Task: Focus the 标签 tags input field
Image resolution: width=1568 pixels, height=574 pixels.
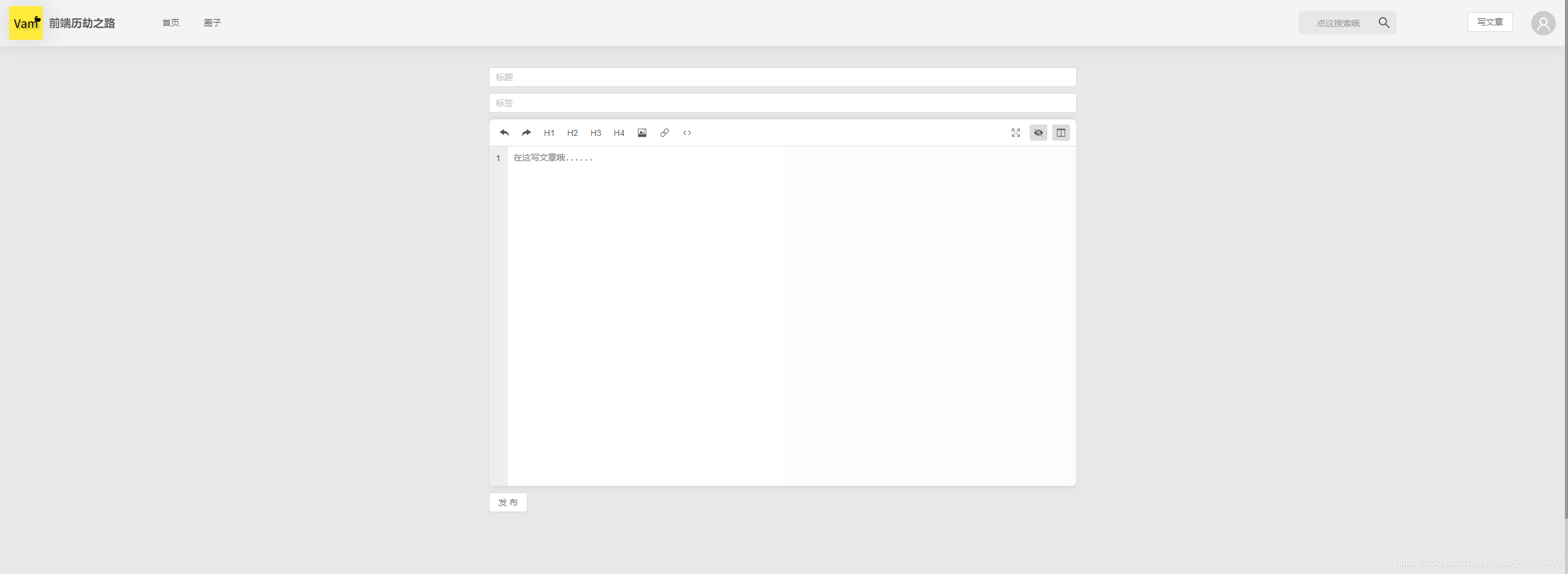Action: coord(782,103)
